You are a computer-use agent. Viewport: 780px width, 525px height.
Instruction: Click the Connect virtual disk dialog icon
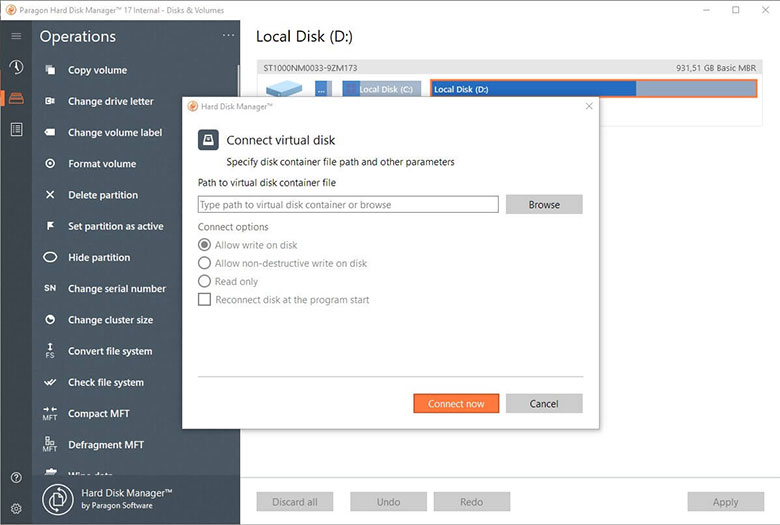click(208, 140)
